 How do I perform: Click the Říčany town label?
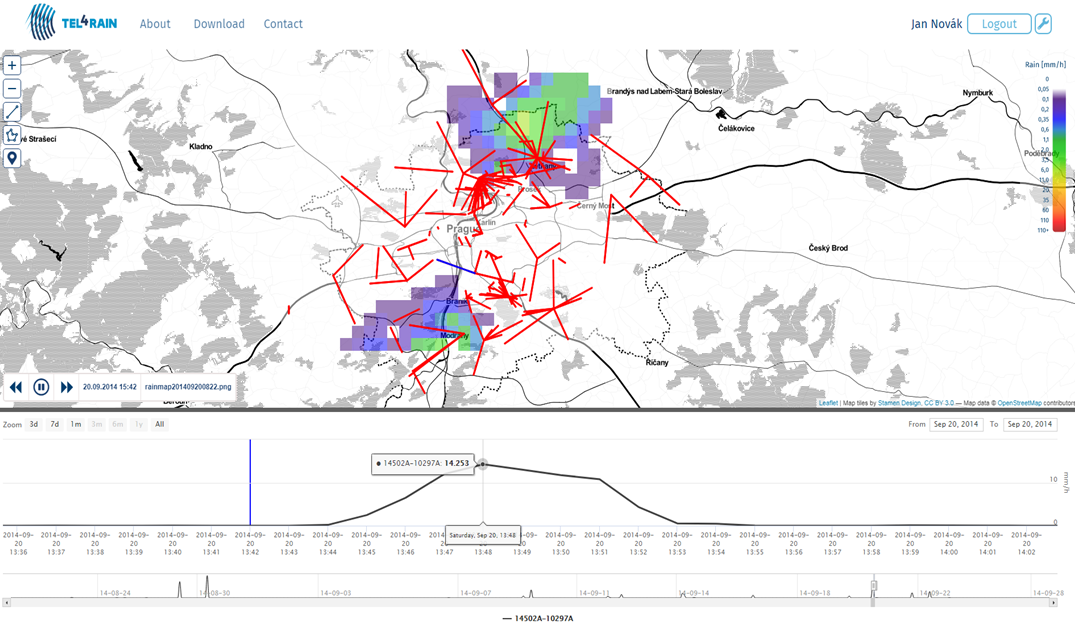pos(657,362)
